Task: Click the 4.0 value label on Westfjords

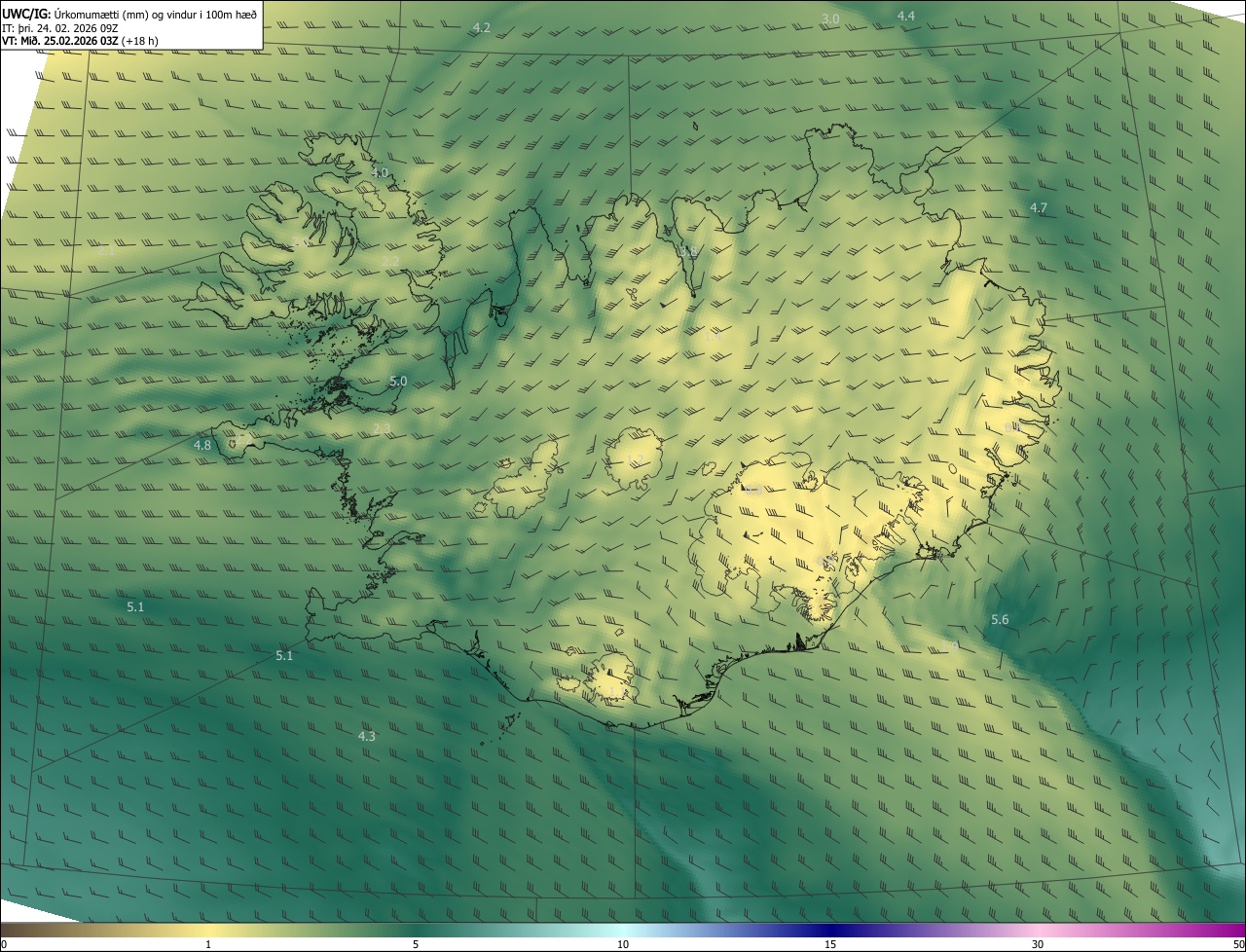Action: (x=380, y=172)
